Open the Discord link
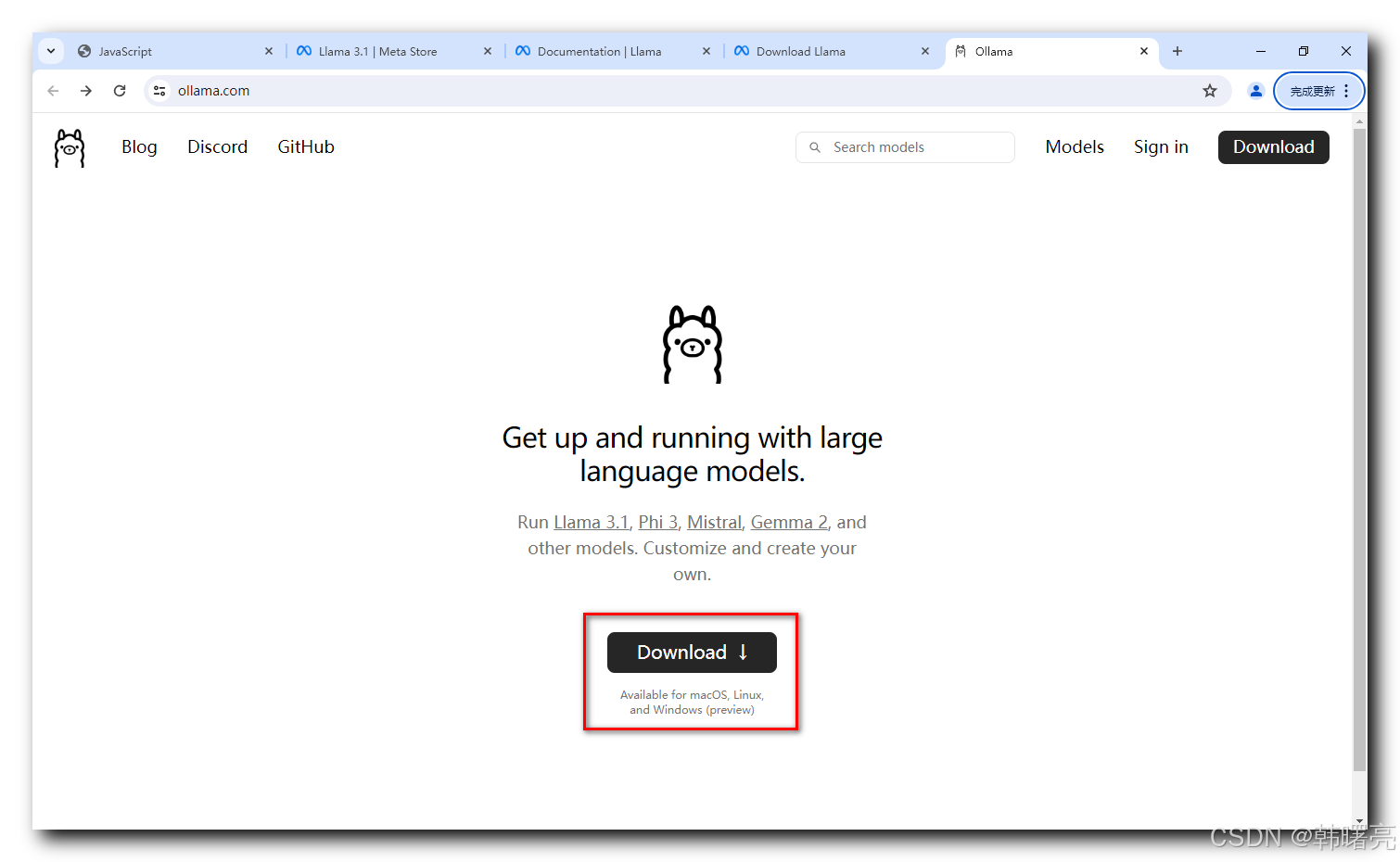Image resolution: width=1400 pixels, height=862 pixels. click(x=218, y=146)
